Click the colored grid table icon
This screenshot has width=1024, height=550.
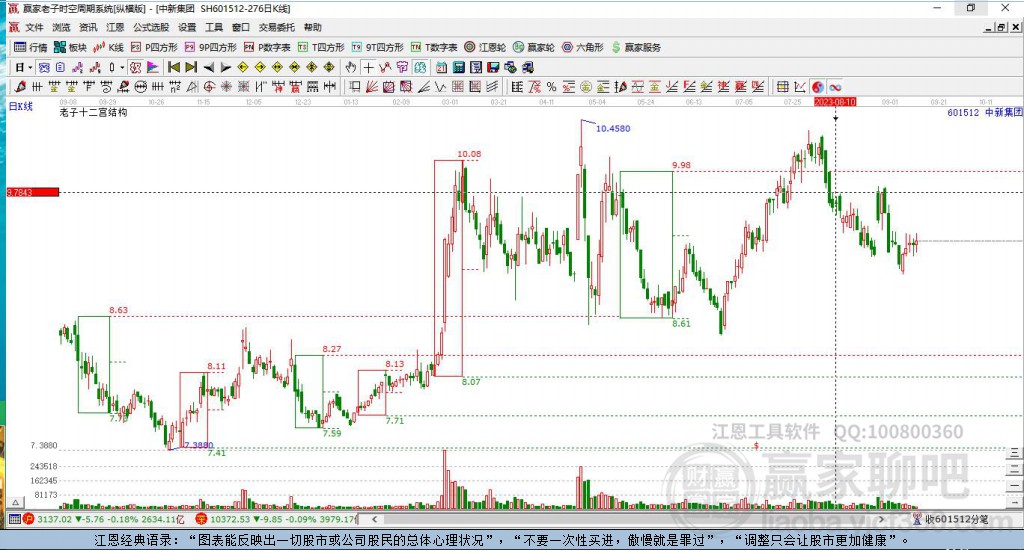pos(783,86)
